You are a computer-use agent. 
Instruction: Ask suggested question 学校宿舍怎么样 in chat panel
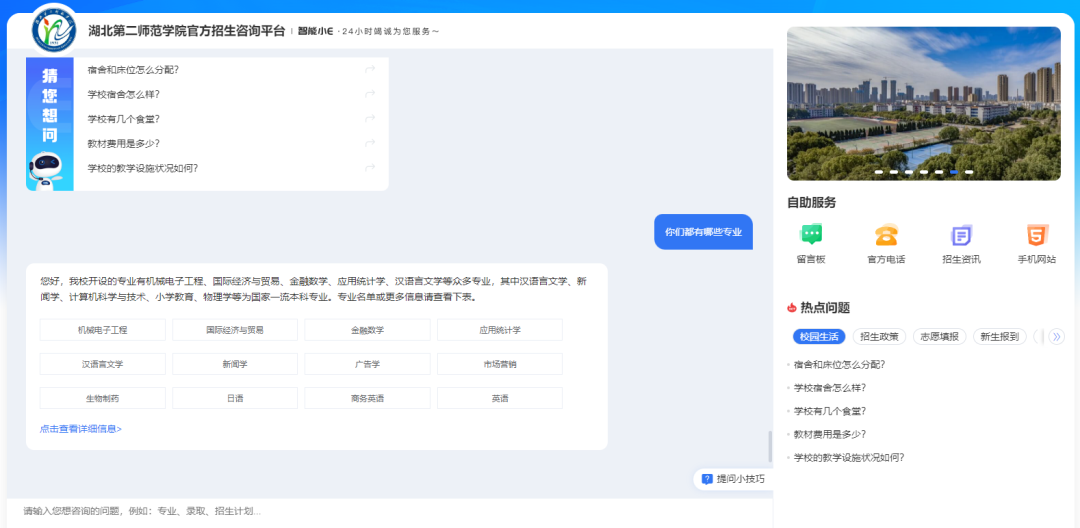point(123,94)
